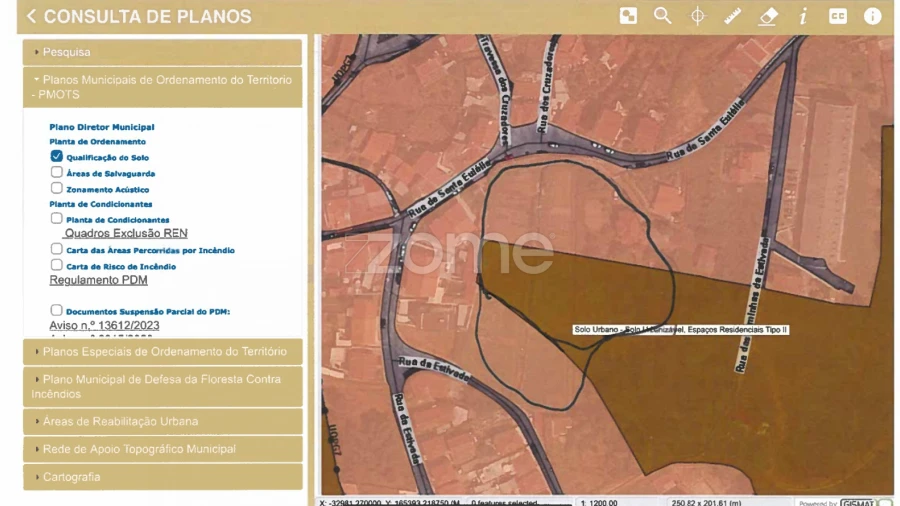Click the italic i identify tool
The width and height of the screenshot is (900, 506).
803,16
